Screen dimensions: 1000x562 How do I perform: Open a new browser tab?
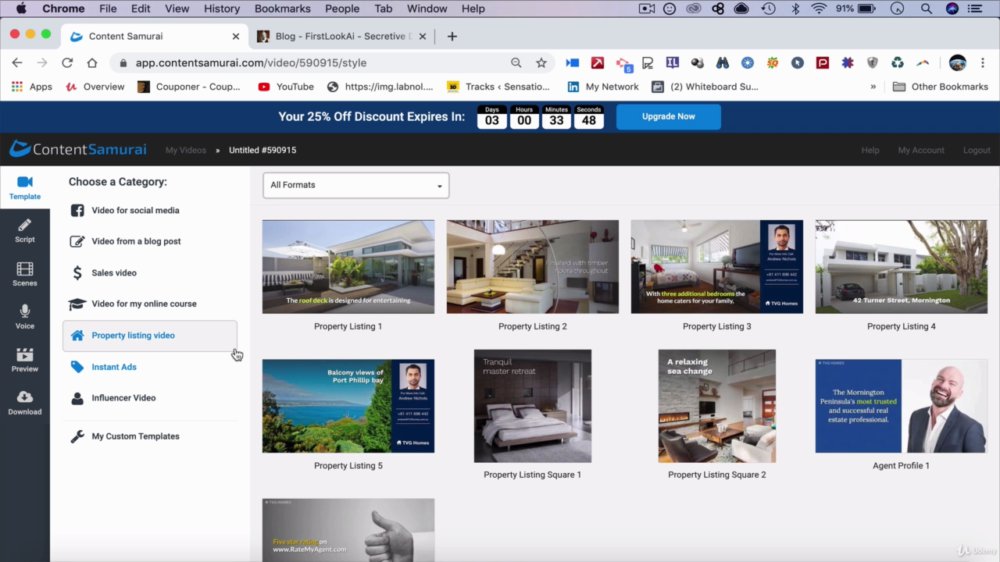coord(452,36)
